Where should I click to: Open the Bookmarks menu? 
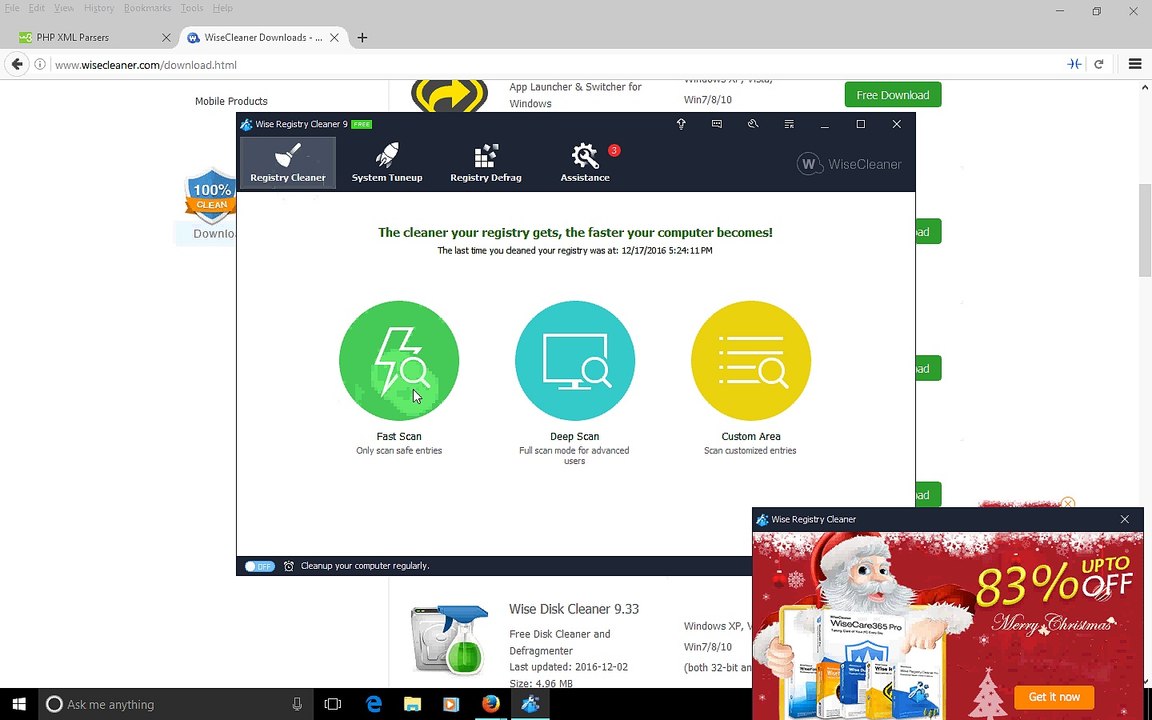pos(148,8)
